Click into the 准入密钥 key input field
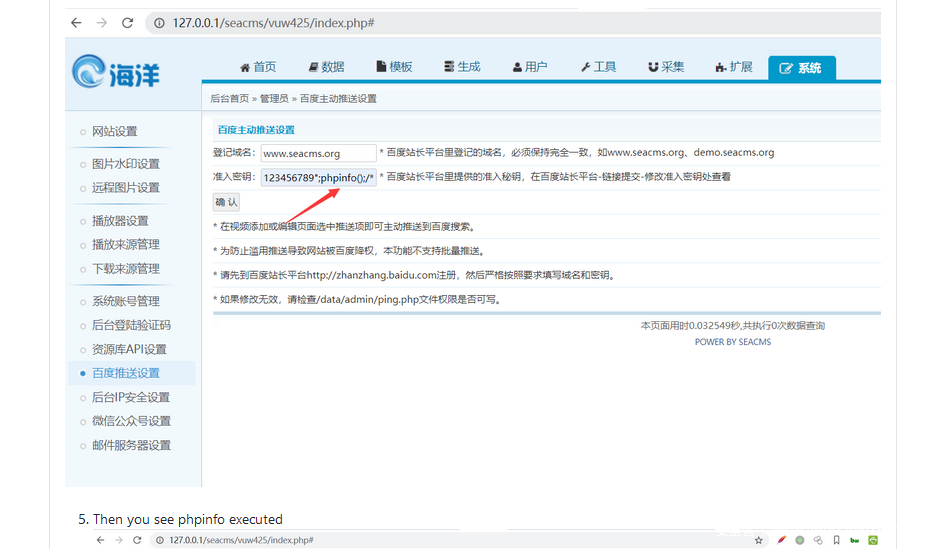Image resolution: width=931 pixels, height=549 pixels. (x=318, y=178)
